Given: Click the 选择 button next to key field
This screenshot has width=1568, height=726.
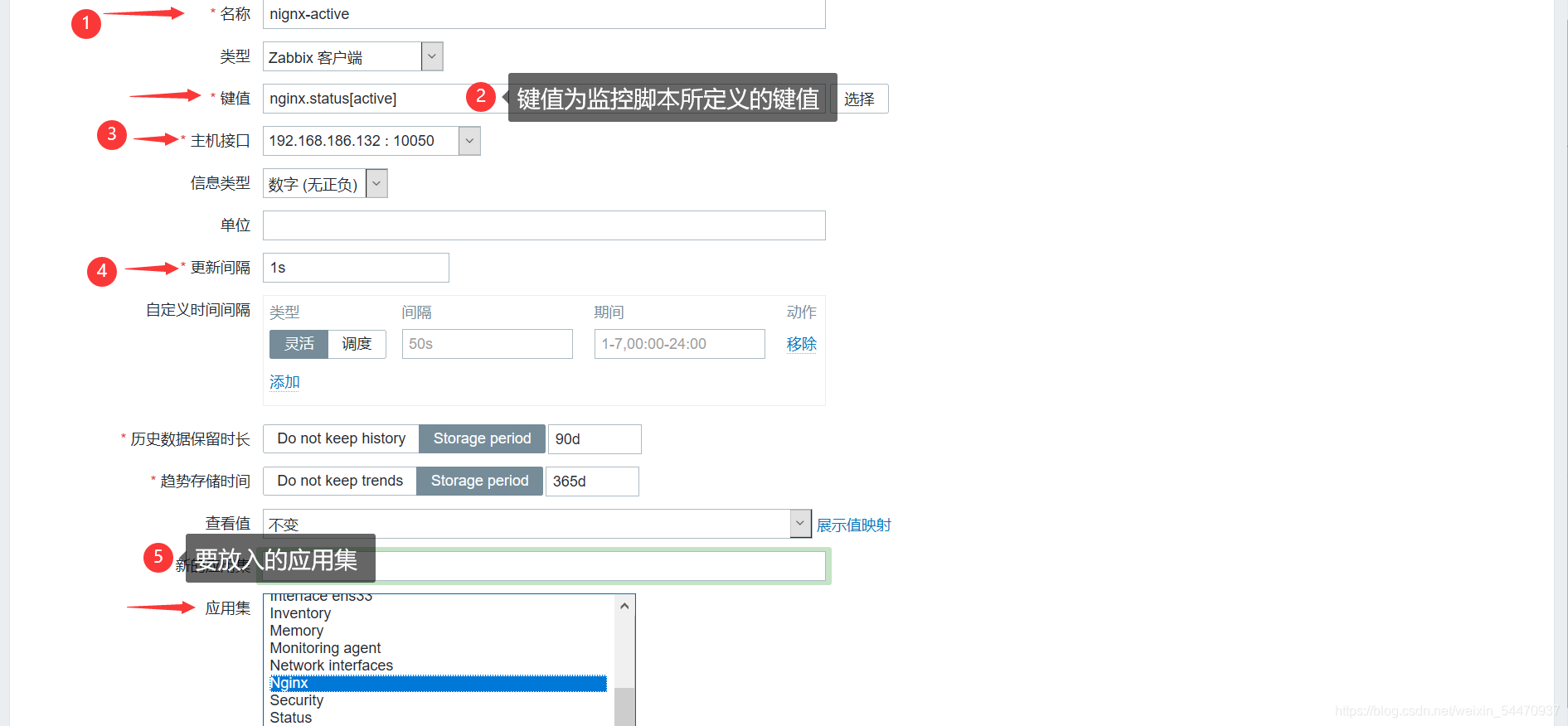Looking at the screenshot, I should (860, 99).
